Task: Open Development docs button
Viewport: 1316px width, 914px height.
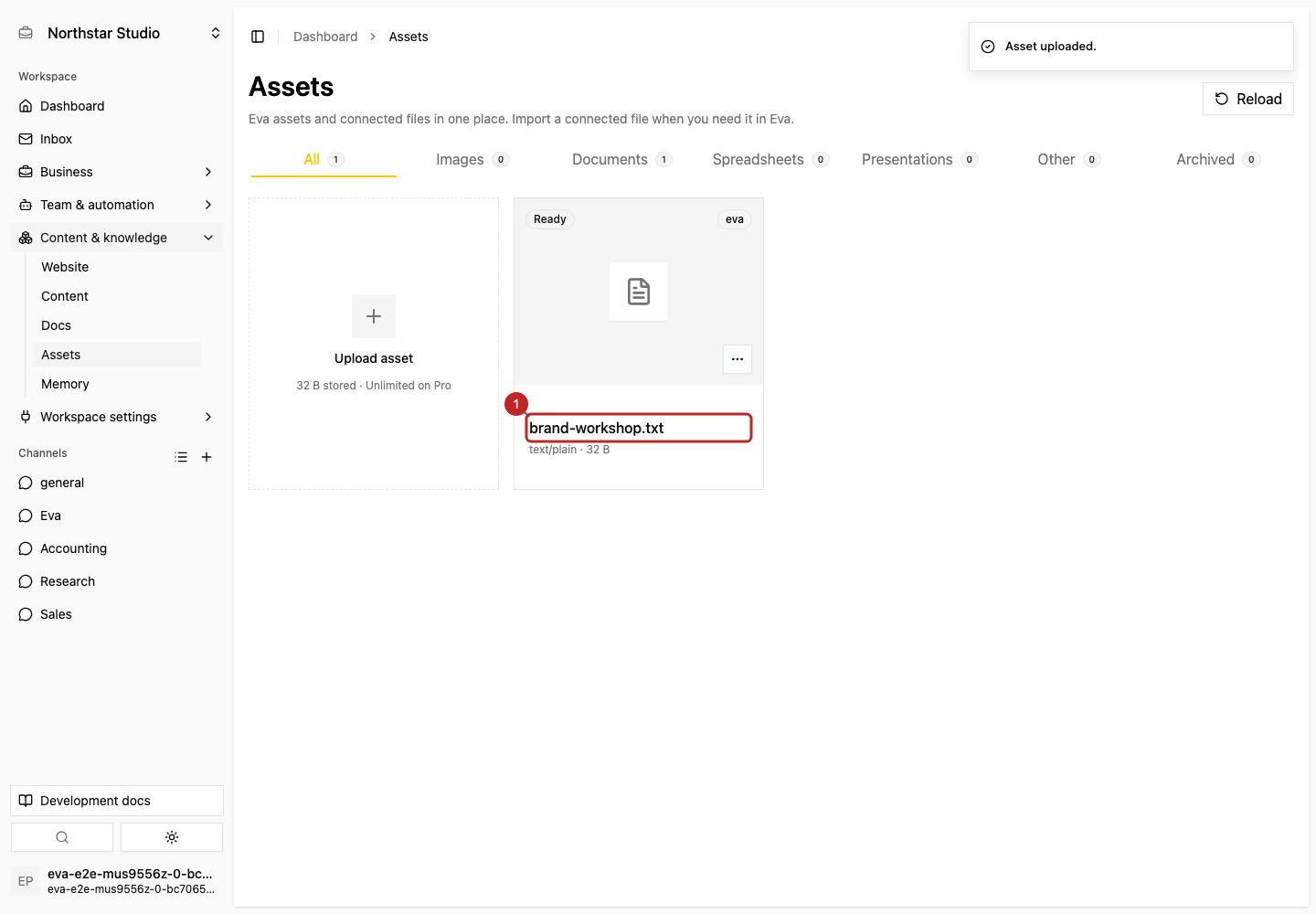Action: click(x=117, y=801)
